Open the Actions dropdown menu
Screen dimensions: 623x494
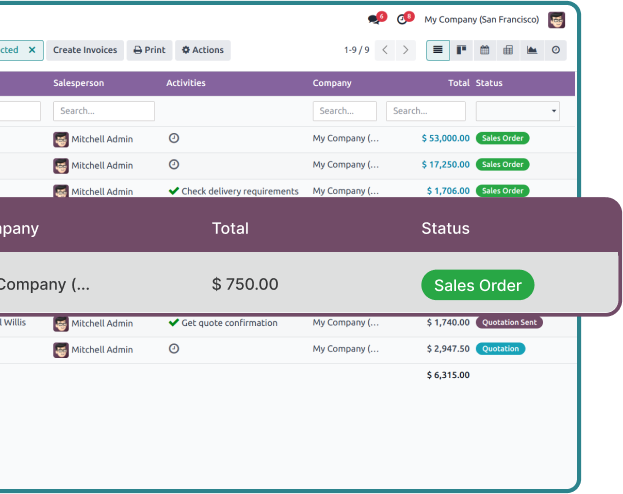(x=202, y=50)
